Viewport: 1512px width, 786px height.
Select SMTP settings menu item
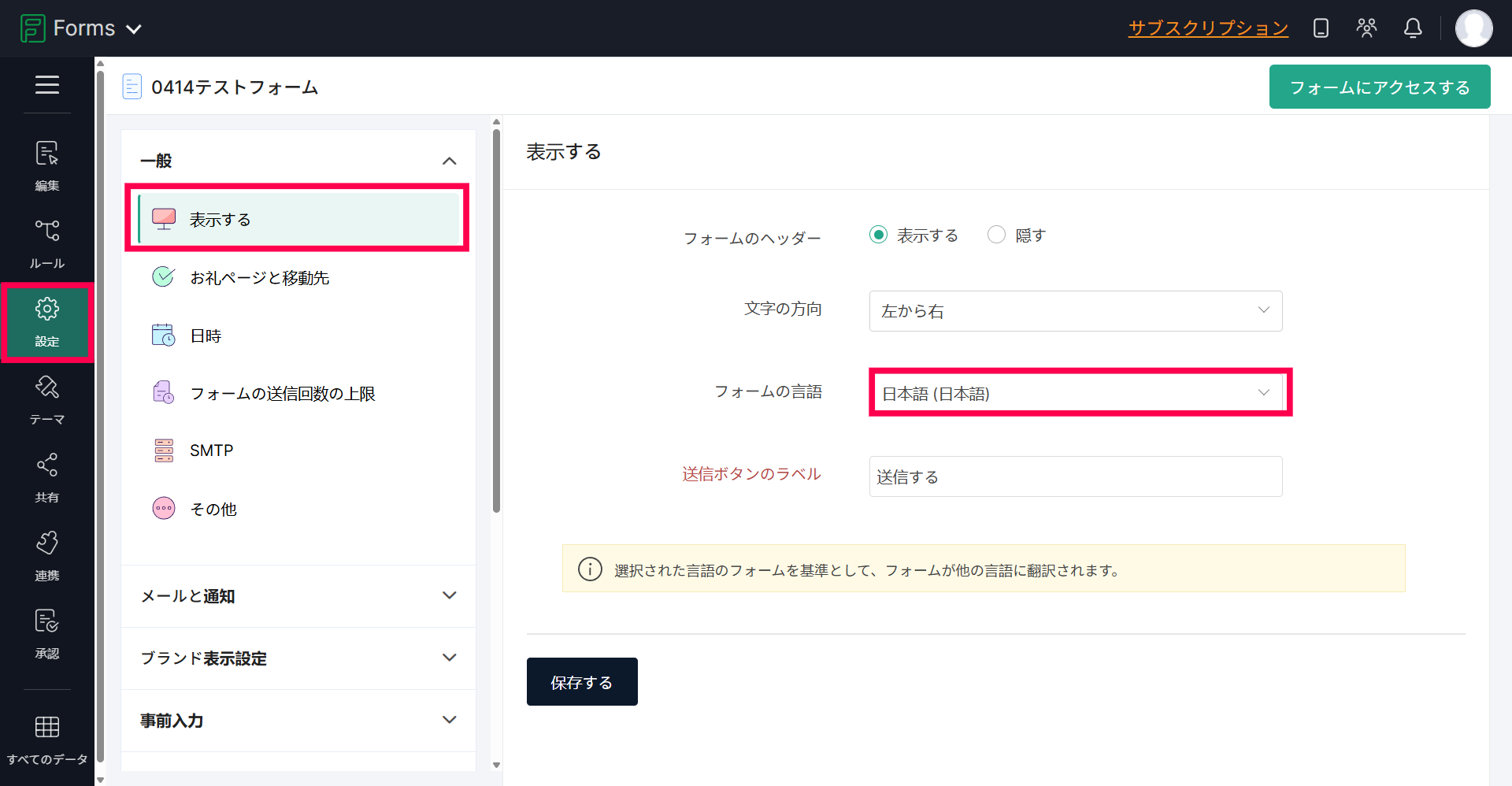(x=211, y=450)
